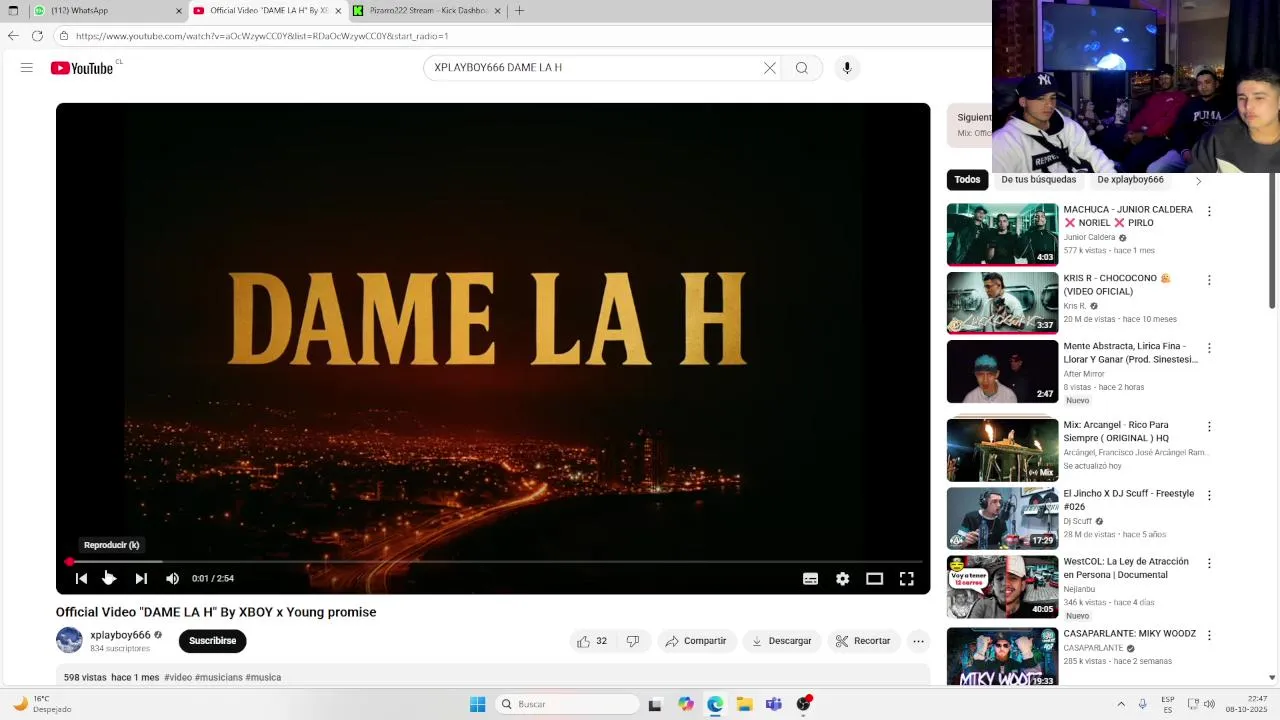Open options menu for the MACHUCA video

click(x=1209, y=212)
